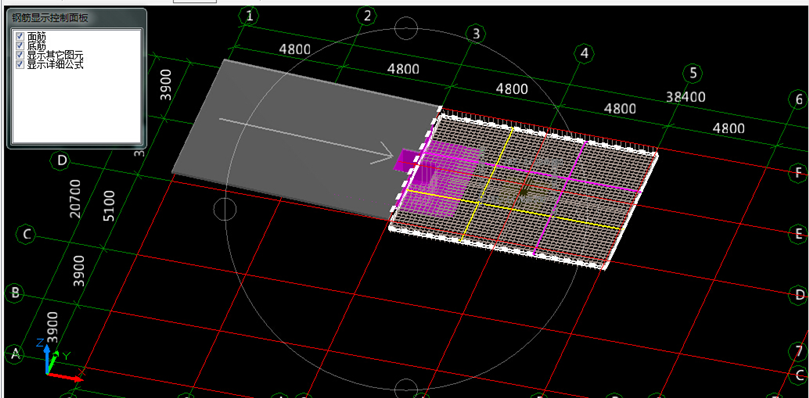
Task: Click the 38400 total dimension label
Action: click(686, 97)
